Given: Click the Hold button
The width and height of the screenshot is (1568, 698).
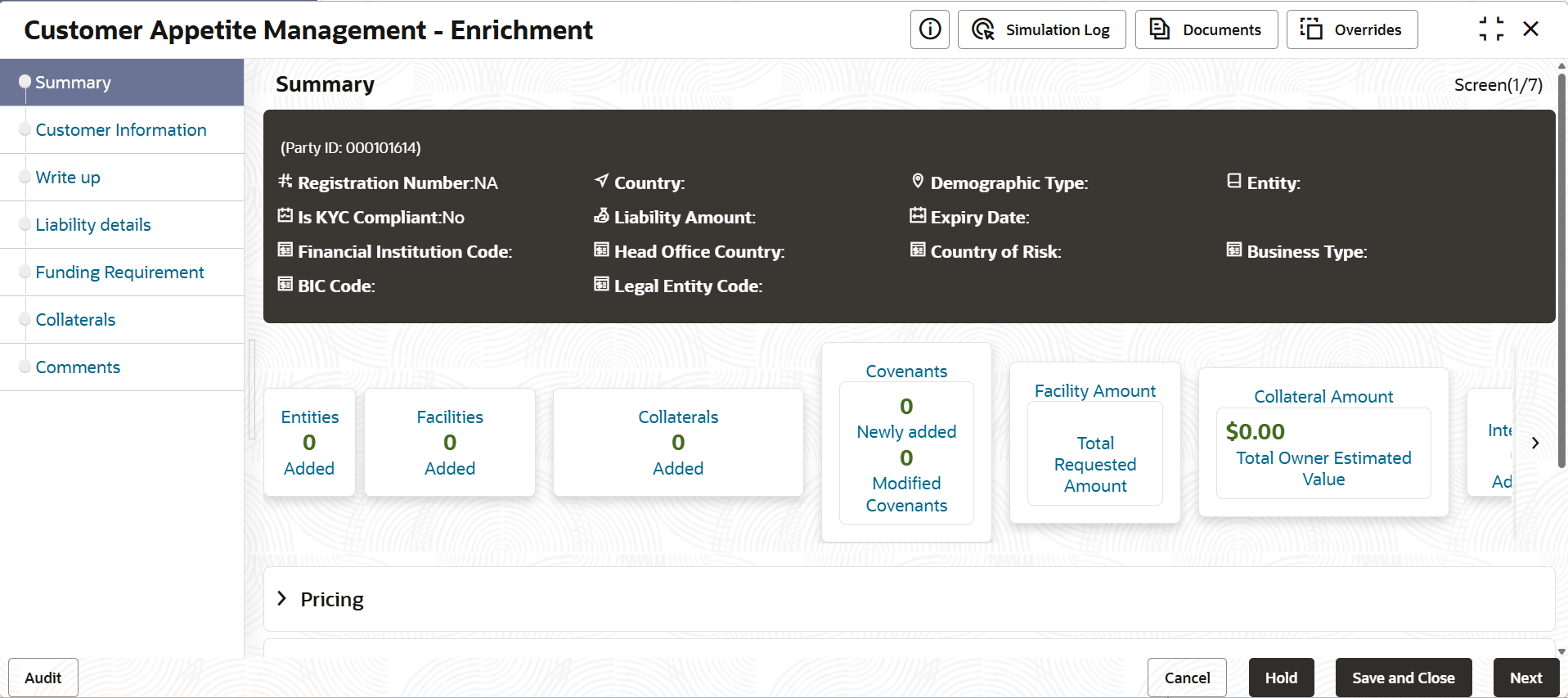Looking at the screenshot, I should 1282,678.
